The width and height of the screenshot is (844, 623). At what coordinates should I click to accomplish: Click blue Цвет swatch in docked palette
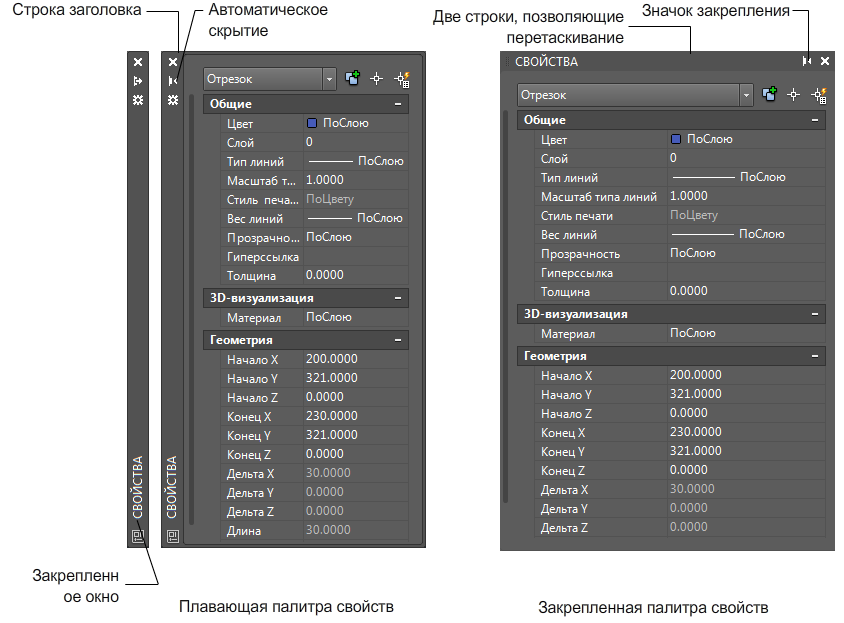point(676,139)
